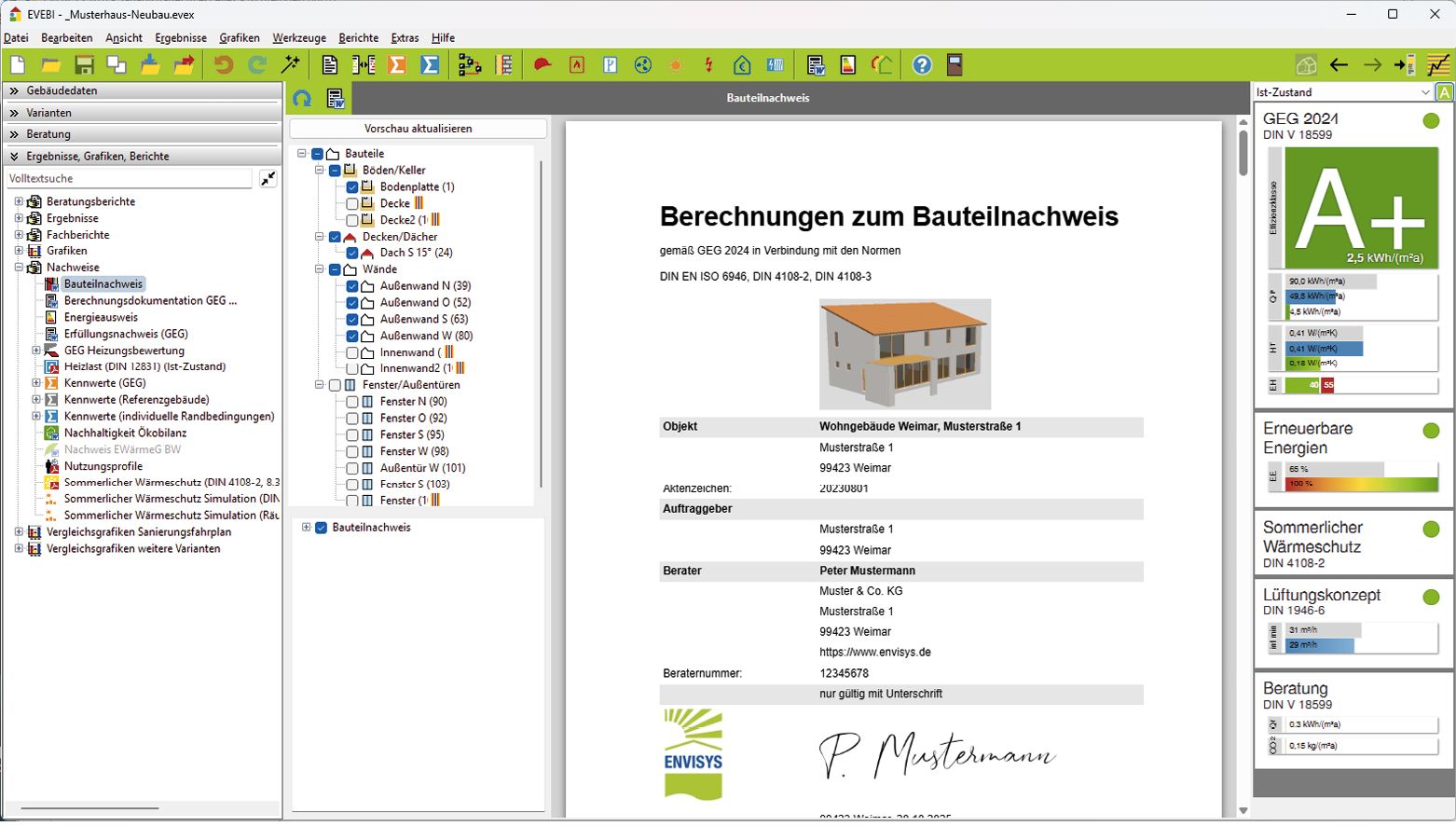Select Energieausweis in Nachweise tree
Screen dimensions: 1456x826
101,317
